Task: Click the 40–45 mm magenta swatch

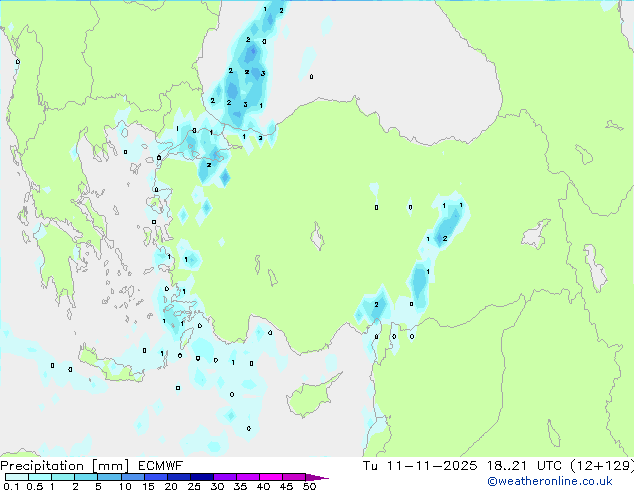Action: point(271,477)
